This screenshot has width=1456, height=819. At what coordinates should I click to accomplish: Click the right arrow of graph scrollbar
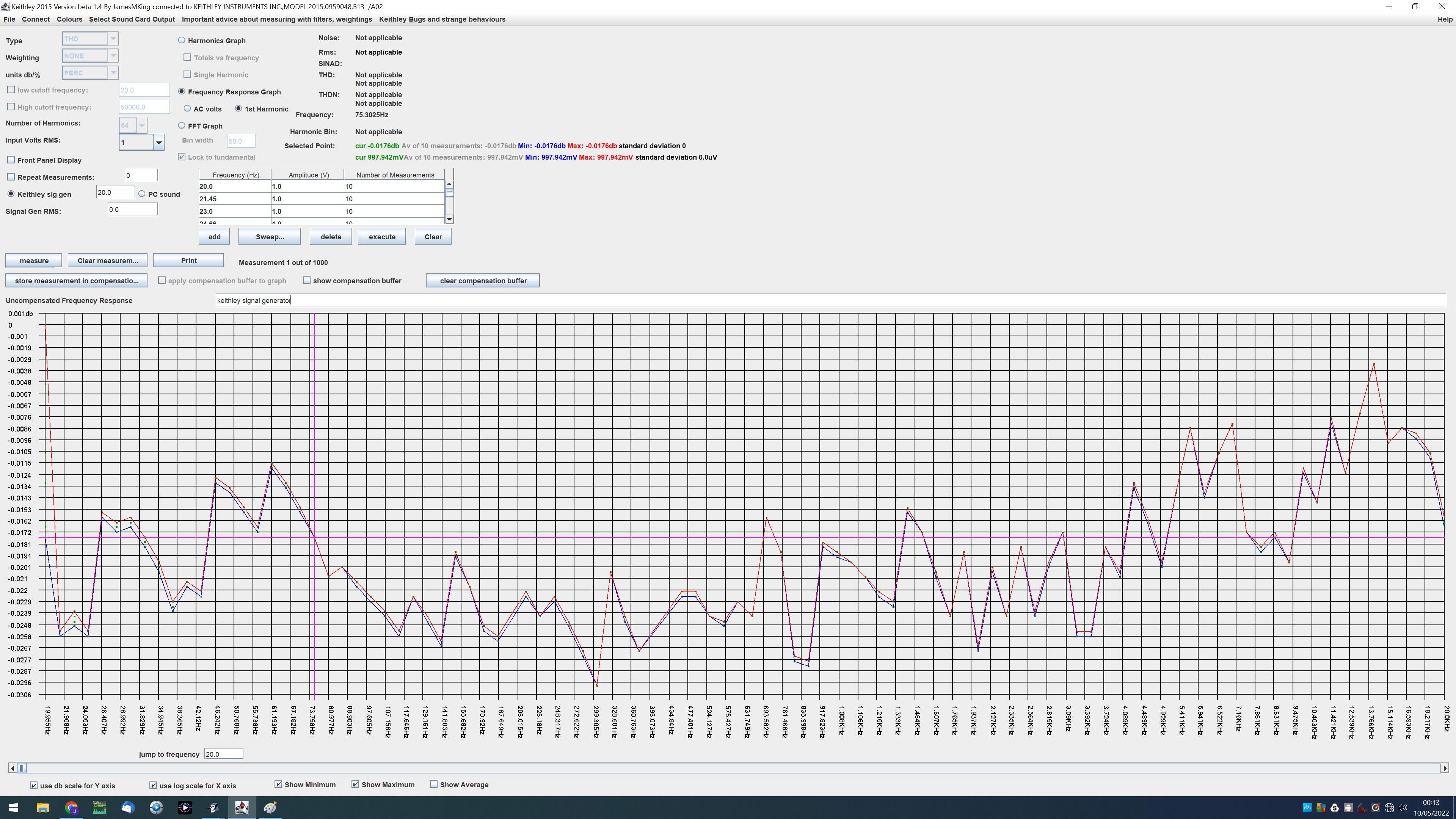pyautogui.click(x=1445, y=768)
